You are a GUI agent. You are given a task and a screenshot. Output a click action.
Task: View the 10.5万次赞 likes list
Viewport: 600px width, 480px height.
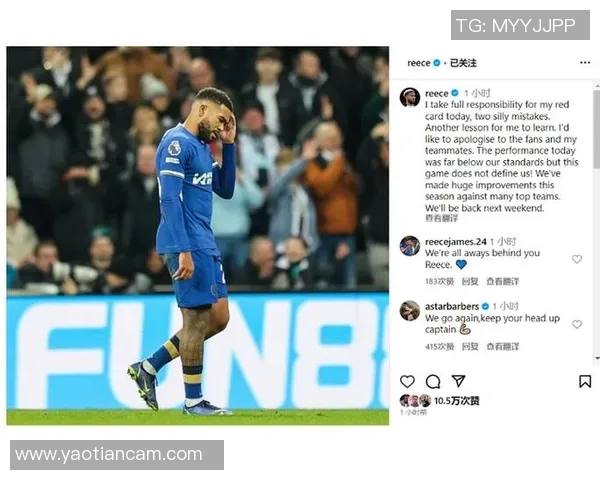pyautogui.click(x=457, y=401)
